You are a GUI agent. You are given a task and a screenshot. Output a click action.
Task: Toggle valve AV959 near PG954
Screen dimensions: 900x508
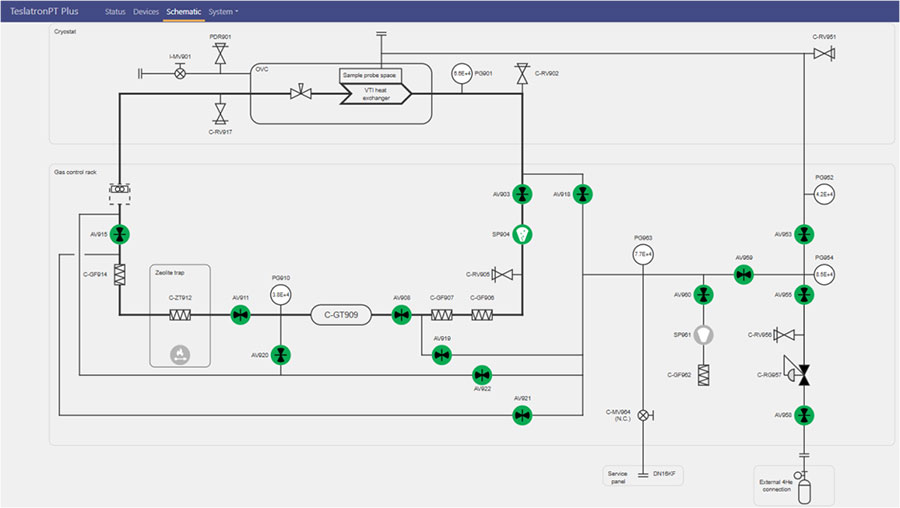click(x=743, y=274)
